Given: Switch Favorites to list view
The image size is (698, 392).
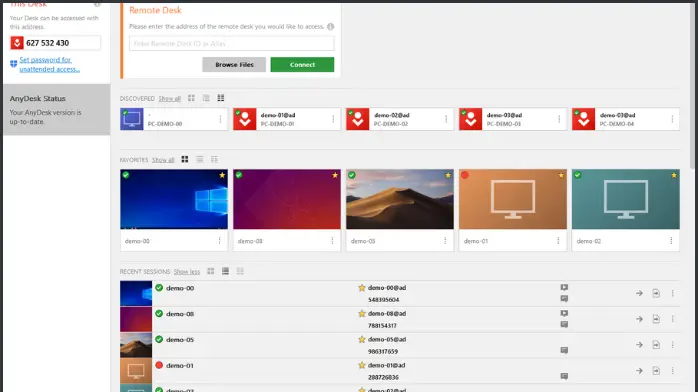Looking at the screenshot, I should 199,160.
